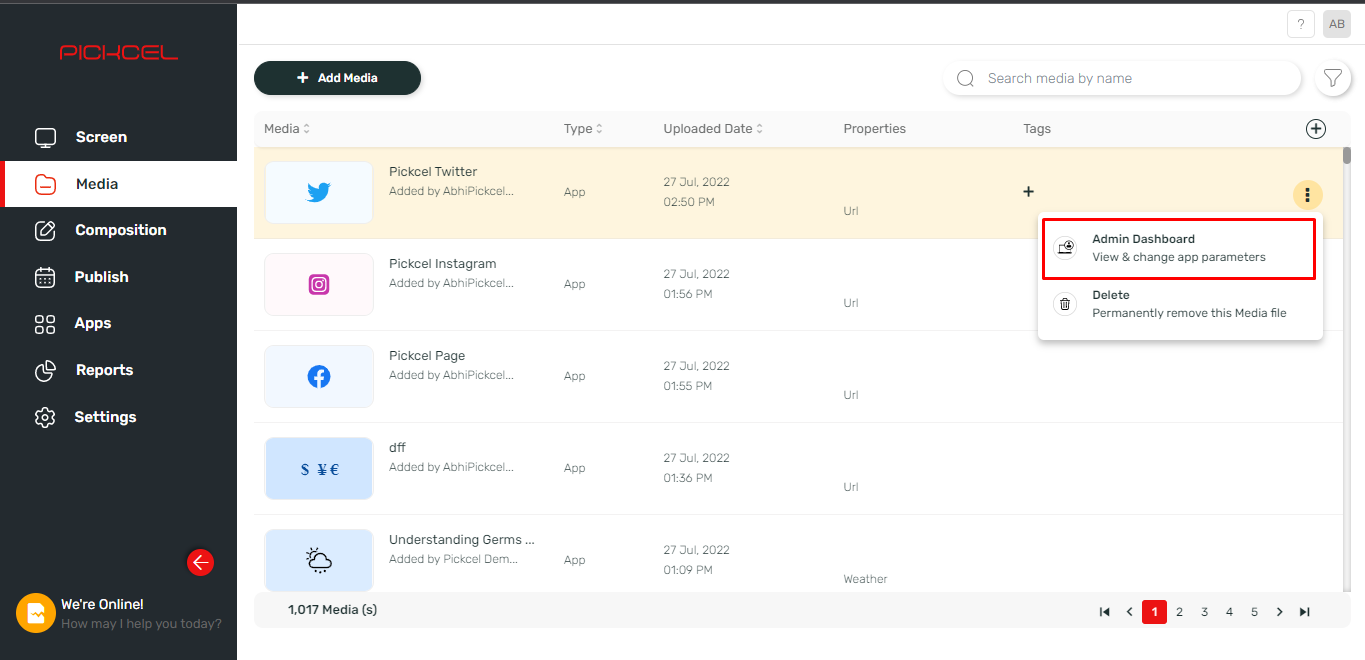Select the Publish icon in the sidebar
Viewport: 1365px width, 660px height.
[x=46, y=277]
